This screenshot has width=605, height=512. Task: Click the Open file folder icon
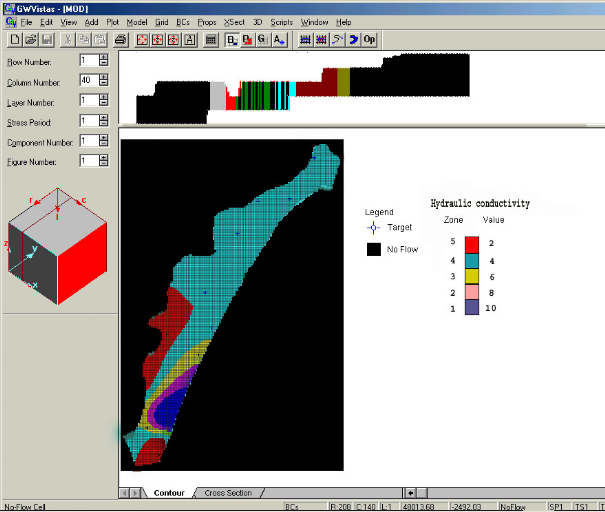coord(32,40)
